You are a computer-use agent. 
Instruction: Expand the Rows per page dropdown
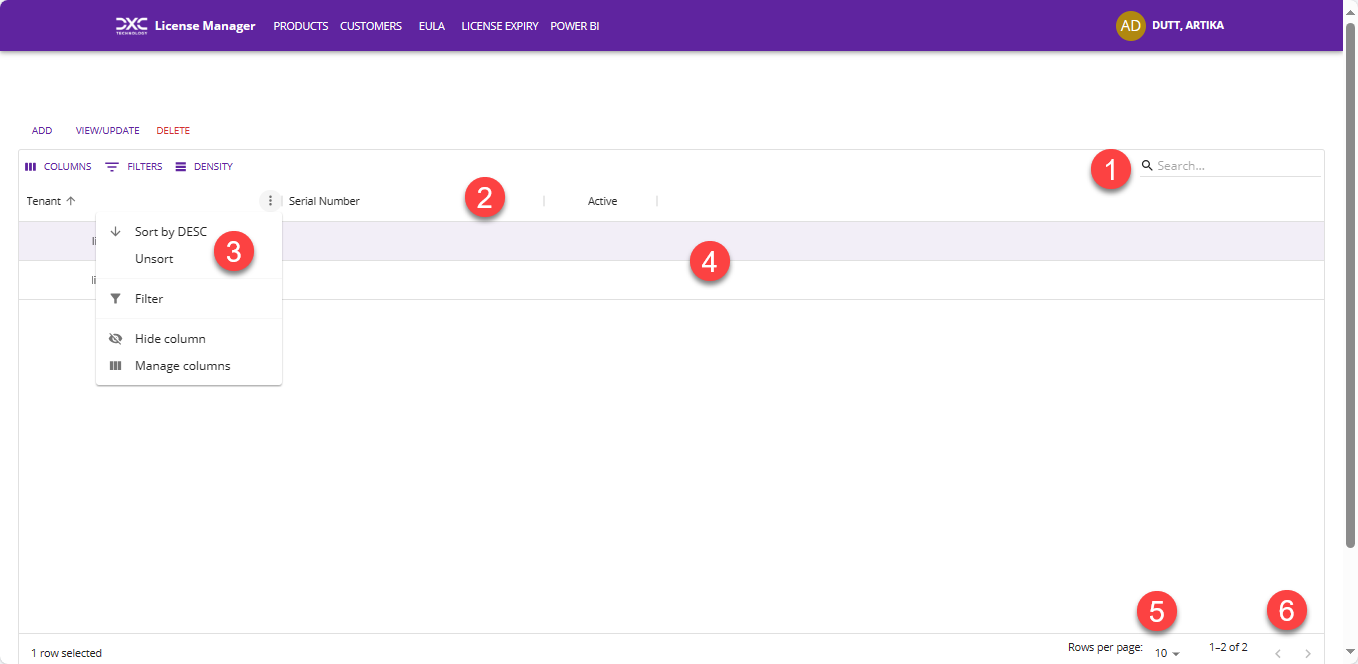[1167, 653]
